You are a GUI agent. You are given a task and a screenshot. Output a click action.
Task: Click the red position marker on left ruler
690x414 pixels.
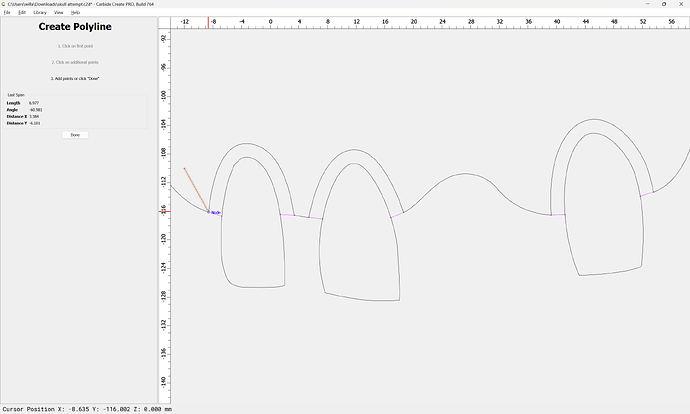(166, 211)
